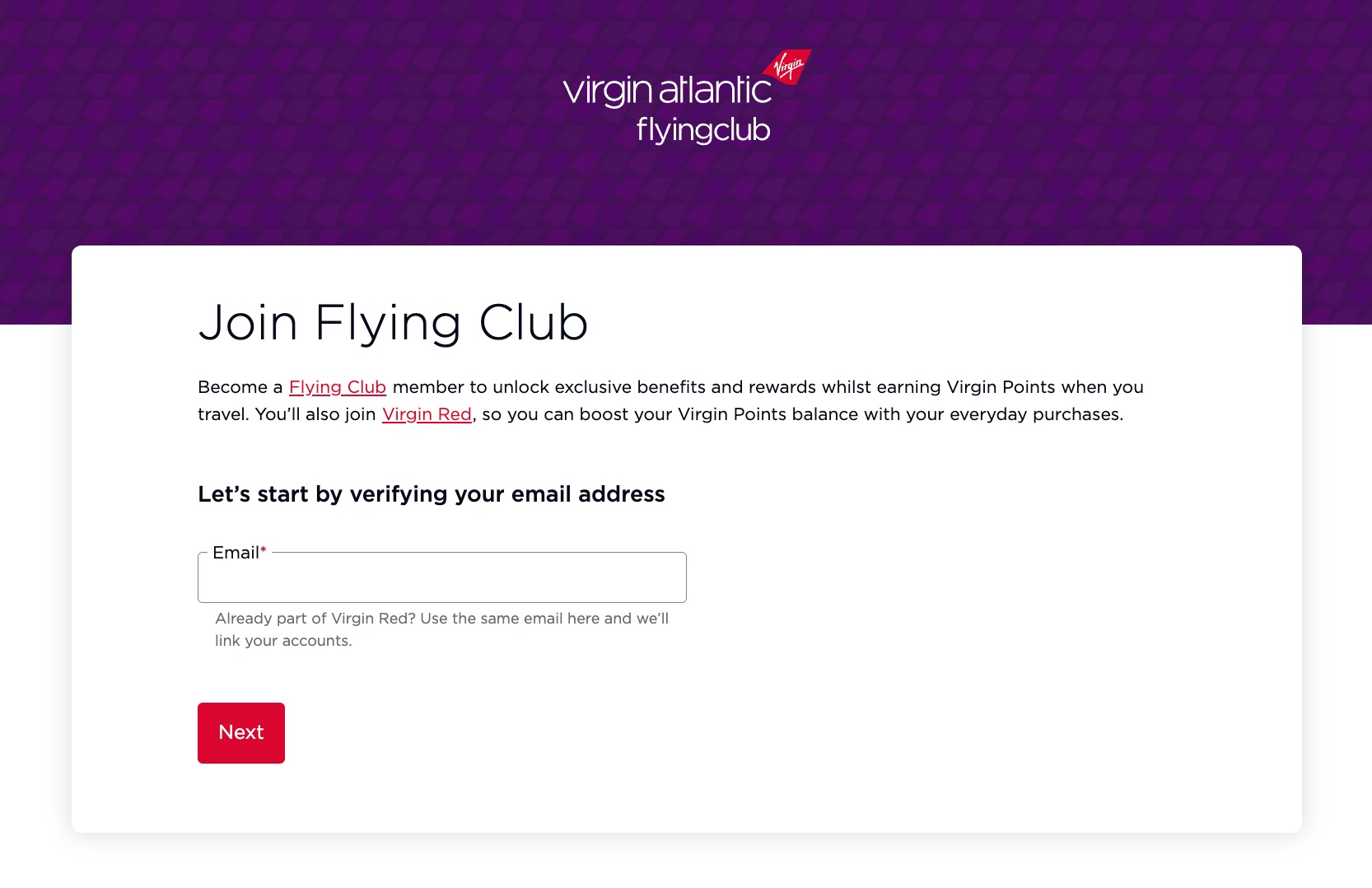Click the Email field label
1372x888 pixels.
pyautogui.click(x=236, y=553)
